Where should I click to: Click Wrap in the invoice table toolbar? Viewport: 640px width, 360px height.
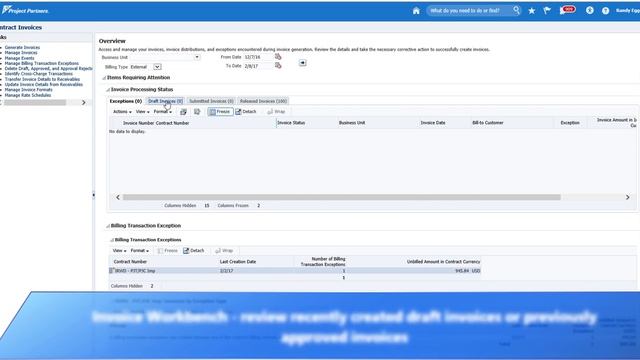(276, 111)
